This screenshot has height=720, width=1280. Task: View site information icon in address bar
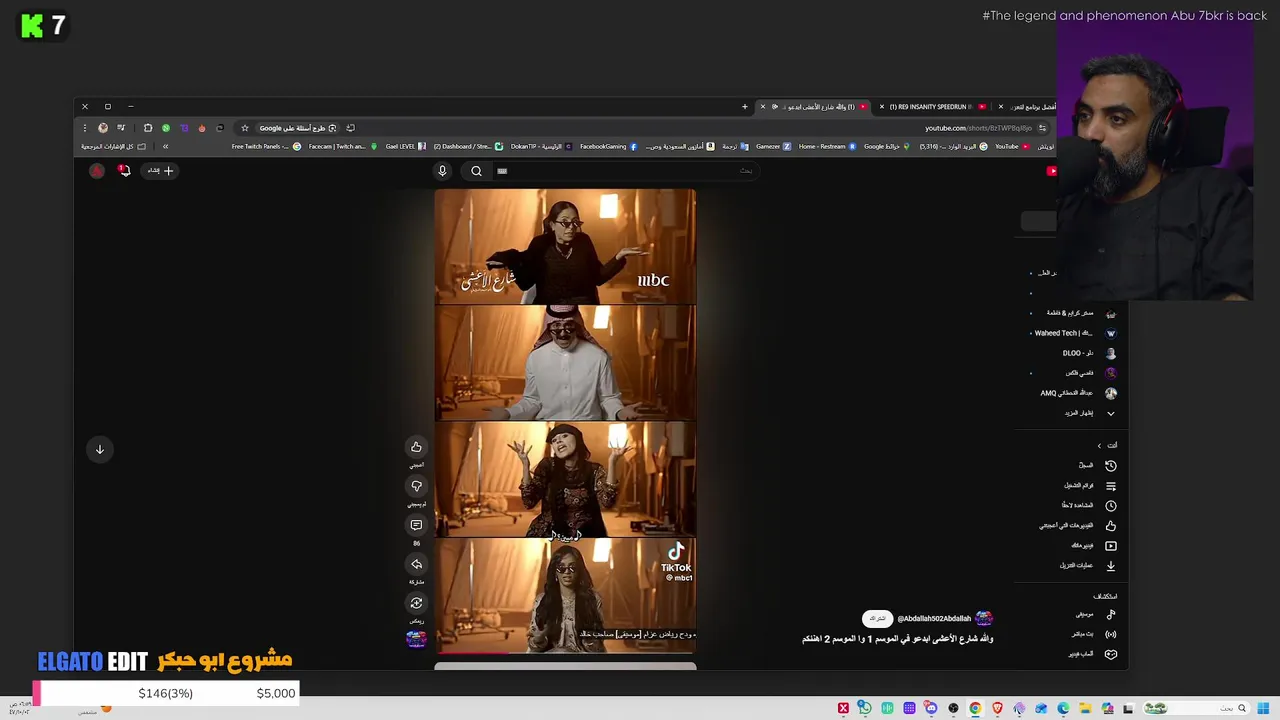coord(1042,128)
